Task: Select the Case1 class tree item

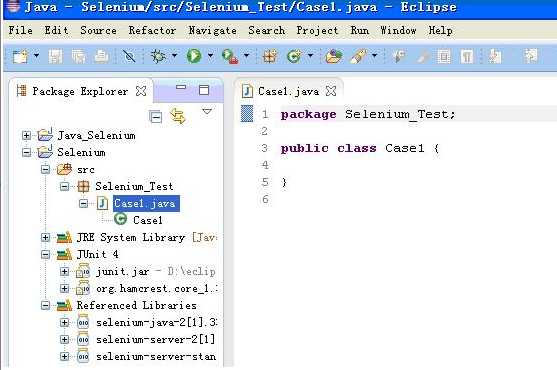Action: tap(147, 220)
